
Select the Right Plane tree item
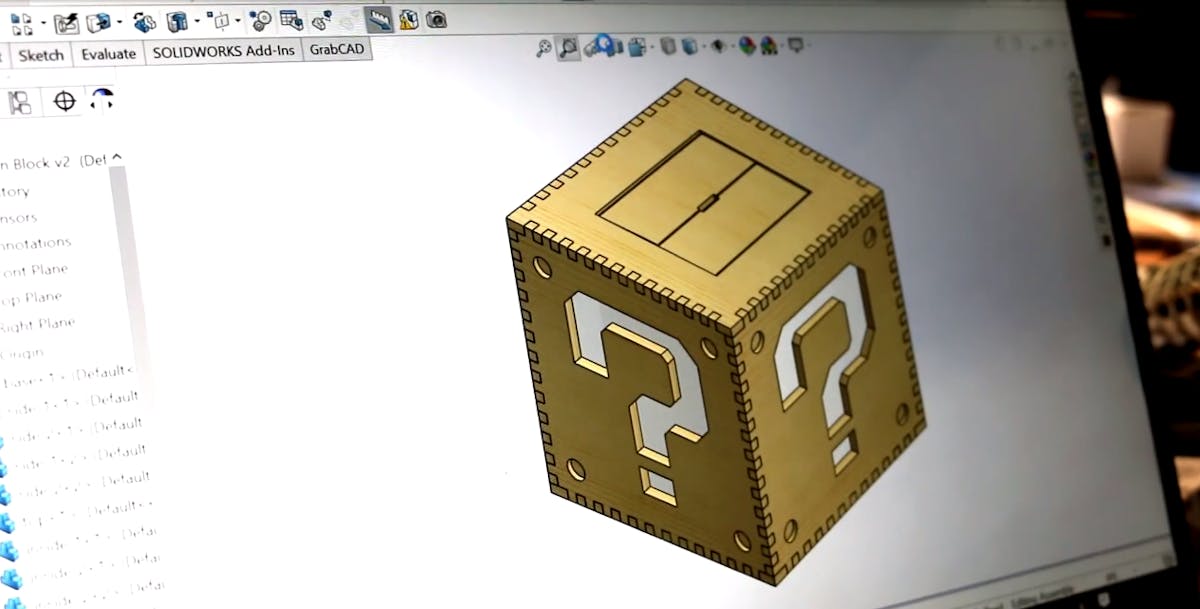(38, 324)
